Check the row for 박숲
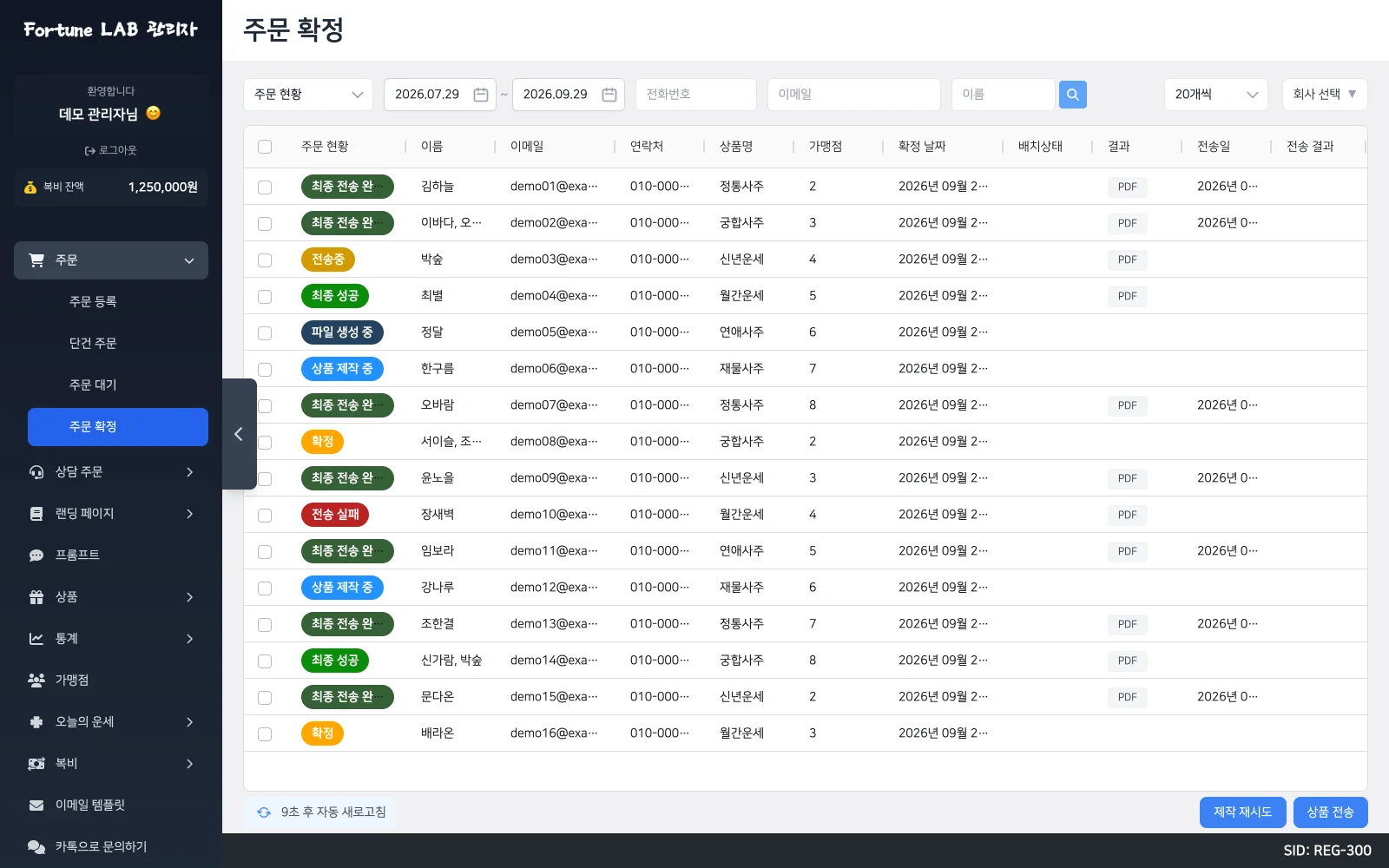 click(x=265, y=260)
